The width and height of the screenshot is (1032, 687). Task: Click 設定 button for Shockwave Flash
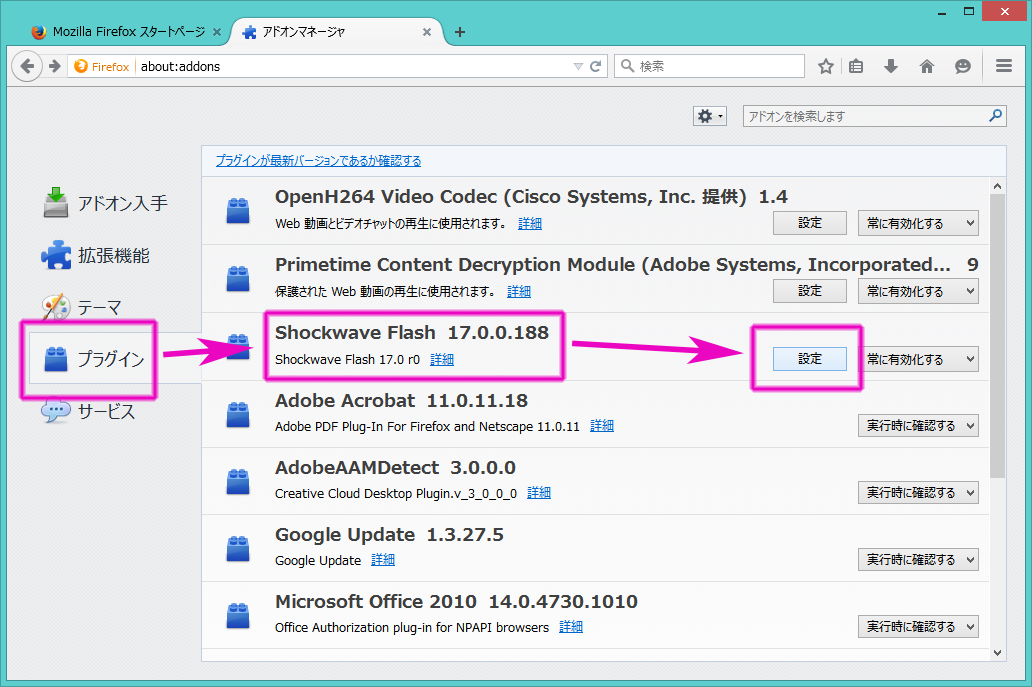click(810, 359)
